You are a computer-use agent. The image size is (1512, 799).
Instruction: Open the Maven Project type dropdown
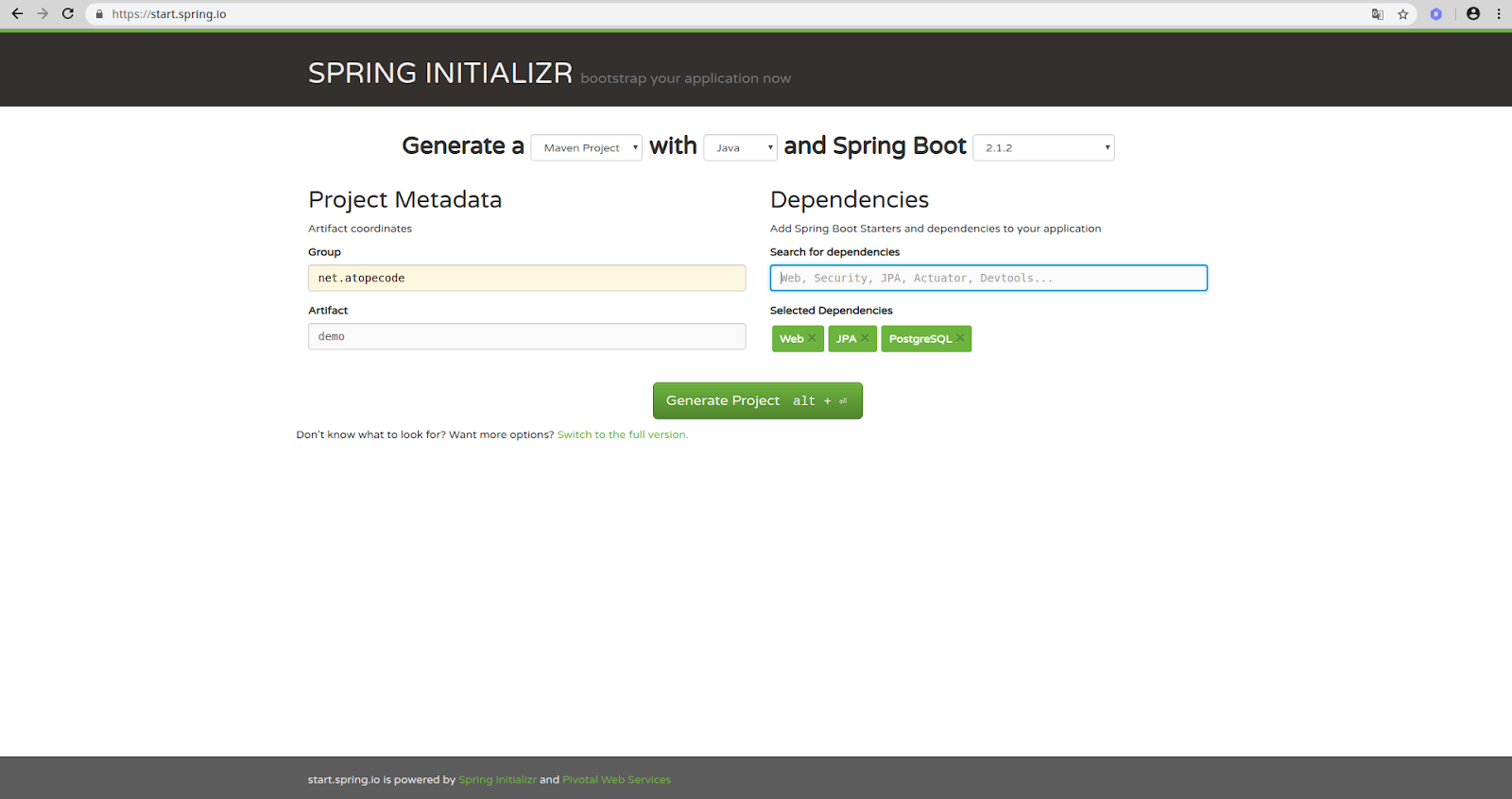click(x=586, y=148)
